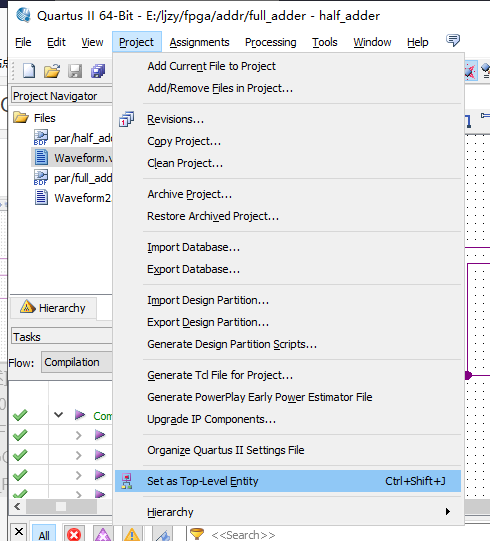
Task: Click the BDF icon for par/half_adder file
Action: point(41,138)
